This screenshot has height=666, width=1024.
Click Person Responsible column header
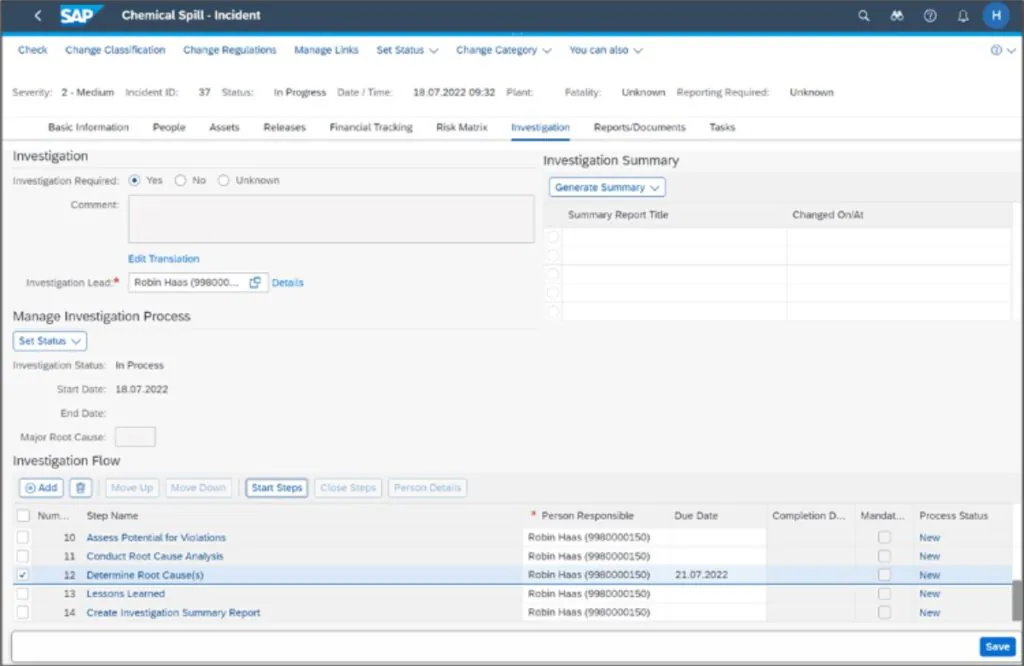click(x=587, y=516)
